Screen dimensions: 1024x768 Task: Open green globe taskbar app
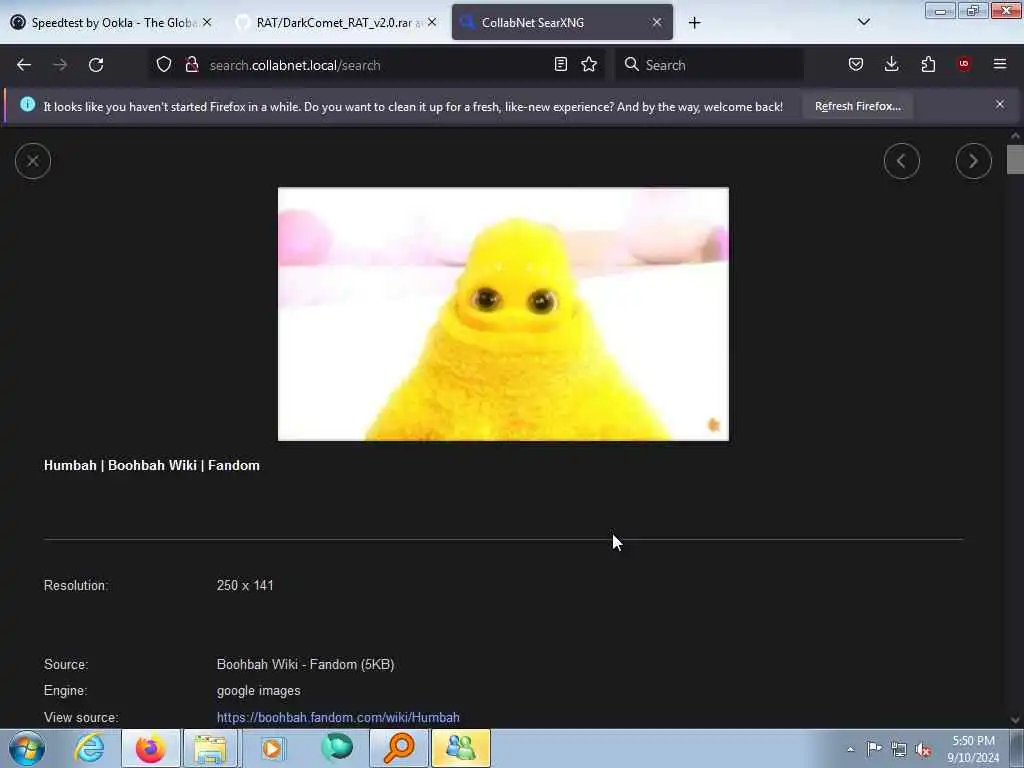[337, 748]
